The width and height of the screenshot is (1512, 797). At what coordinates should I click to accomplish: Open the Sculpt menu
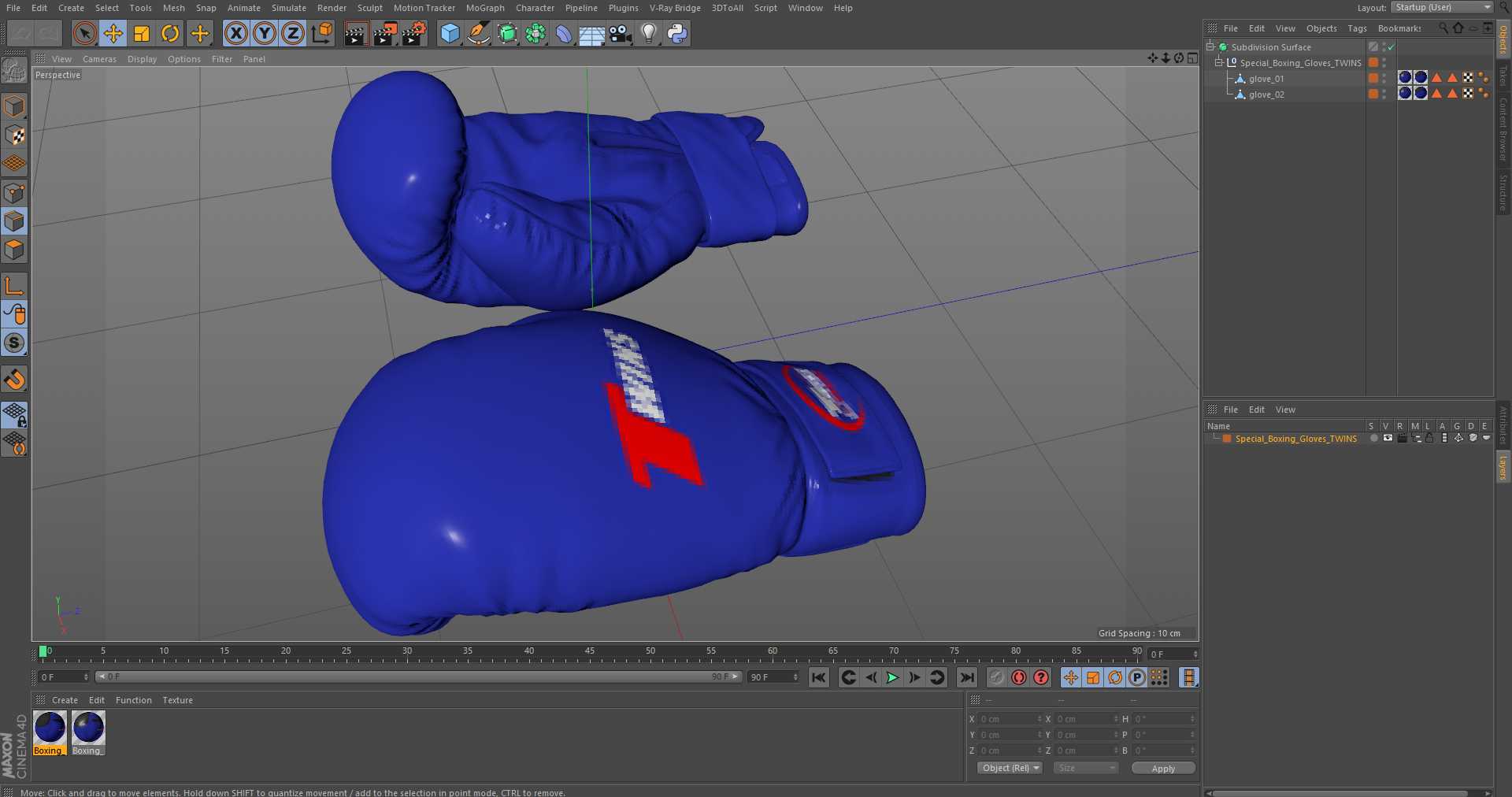tap(369, 8)
